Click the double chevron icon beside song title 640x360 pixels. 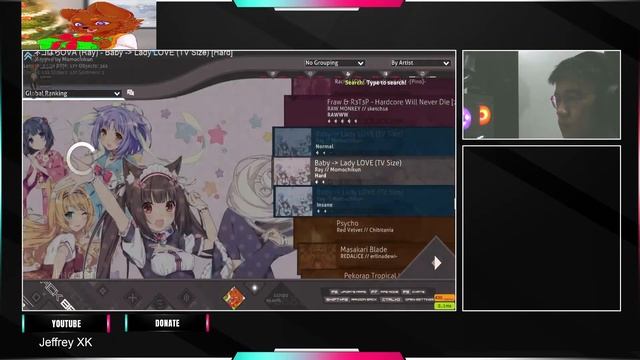28,56
